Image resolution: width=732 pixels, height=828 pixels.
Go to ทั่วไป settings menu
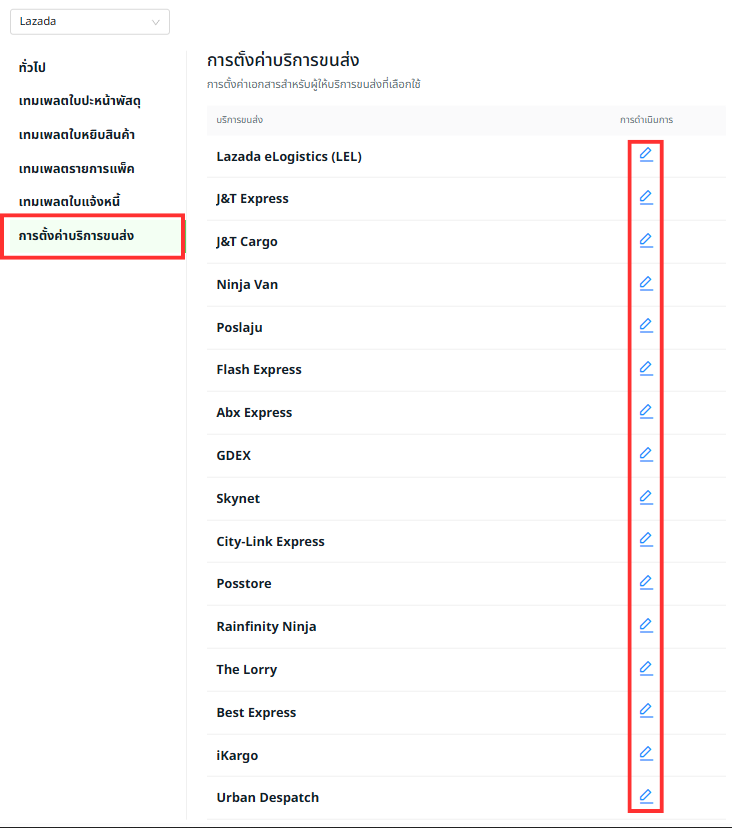click(x=33, y=68)
